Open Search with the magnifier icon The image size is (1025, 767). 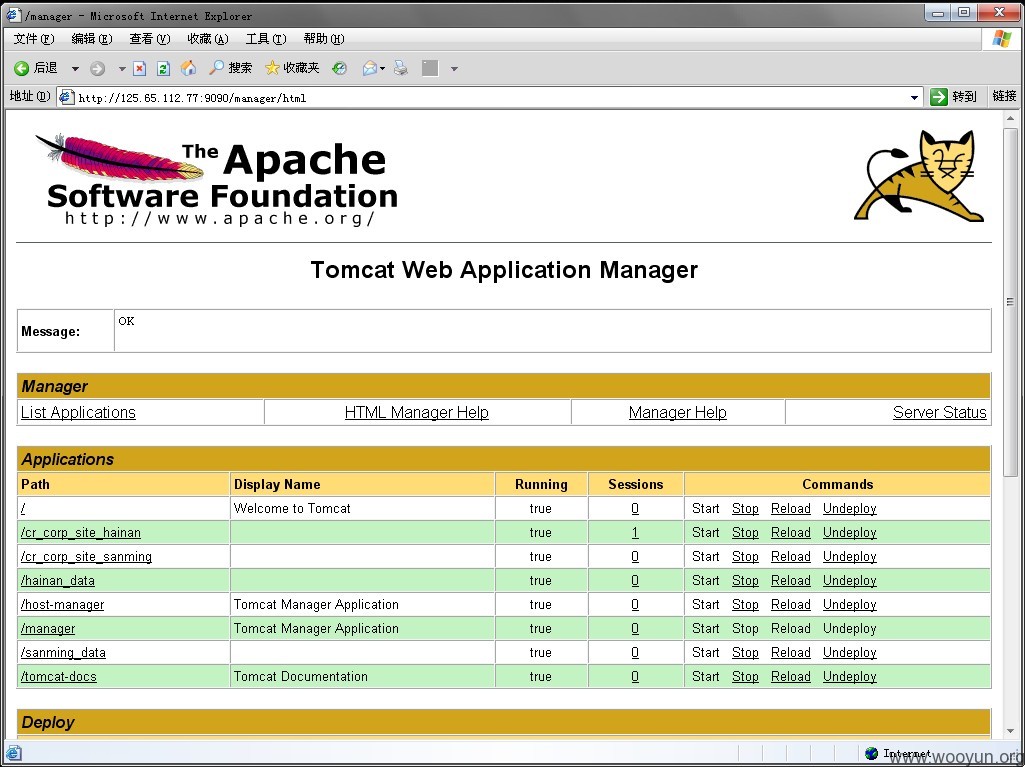point(216,67)
